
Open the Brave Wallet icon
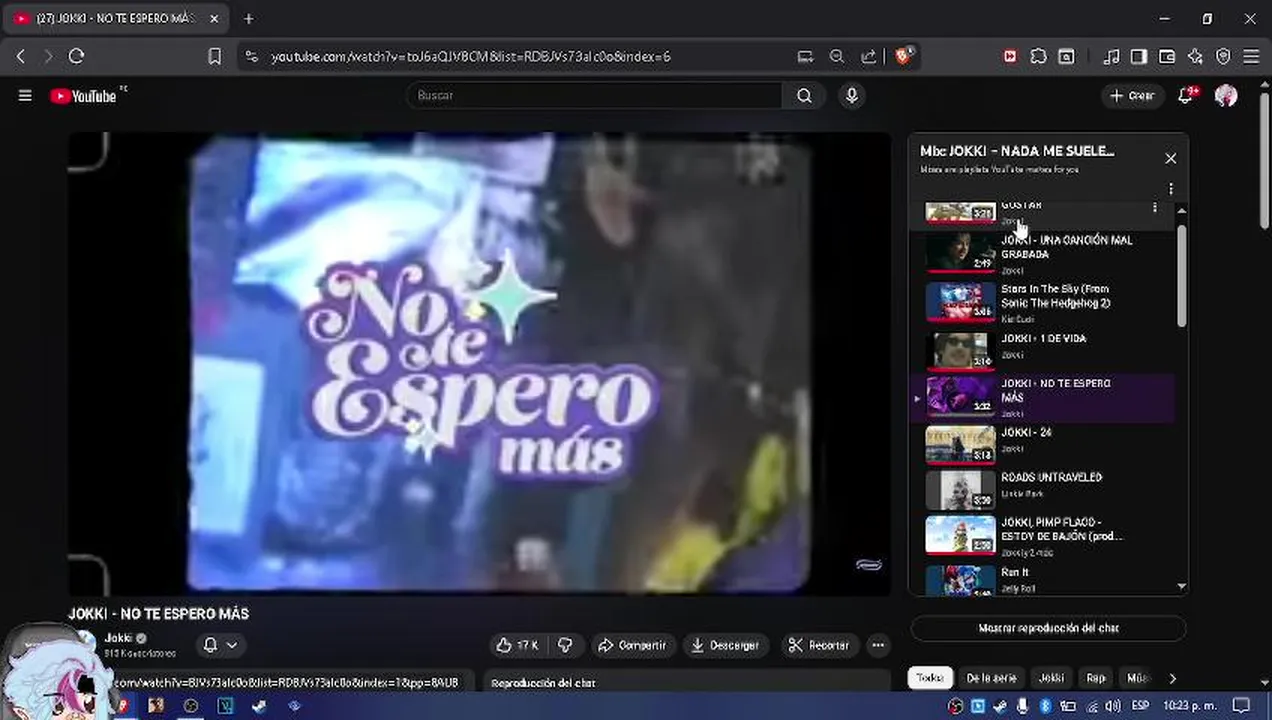point(1166,57)
